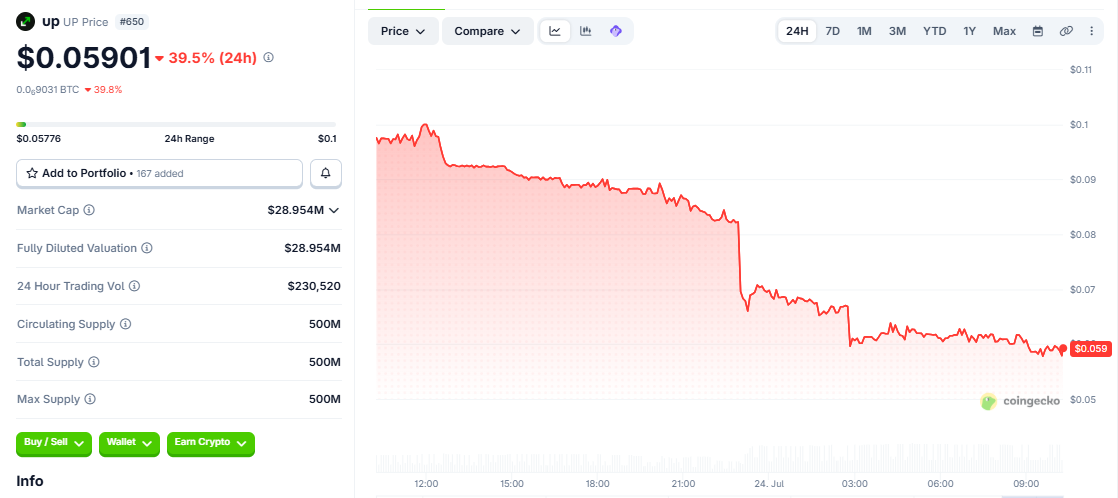Switch to candlestick chart view icon

coord(585,31)
